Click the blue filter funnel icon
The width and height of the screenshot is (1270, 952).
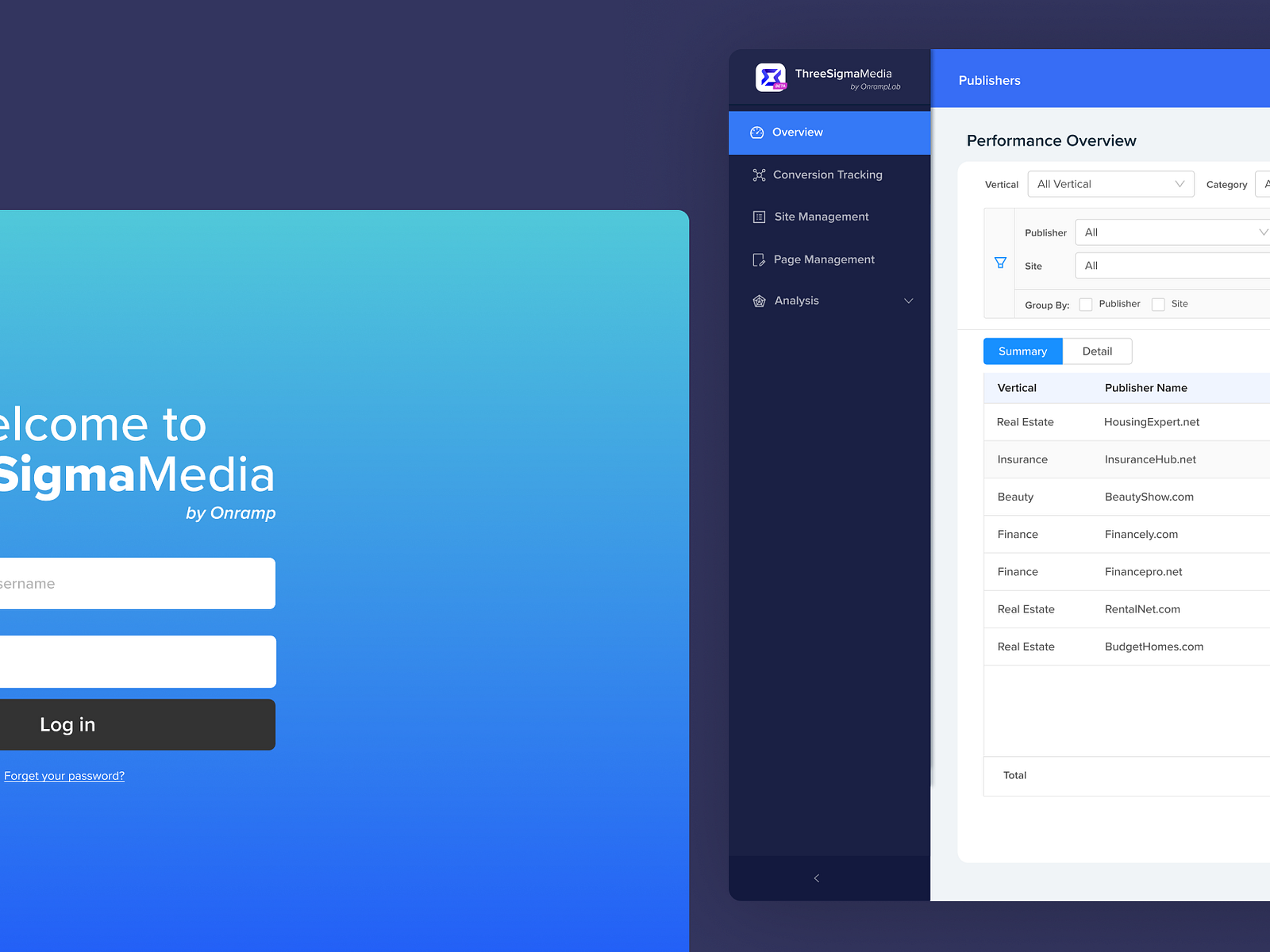tap(1000, 263)
